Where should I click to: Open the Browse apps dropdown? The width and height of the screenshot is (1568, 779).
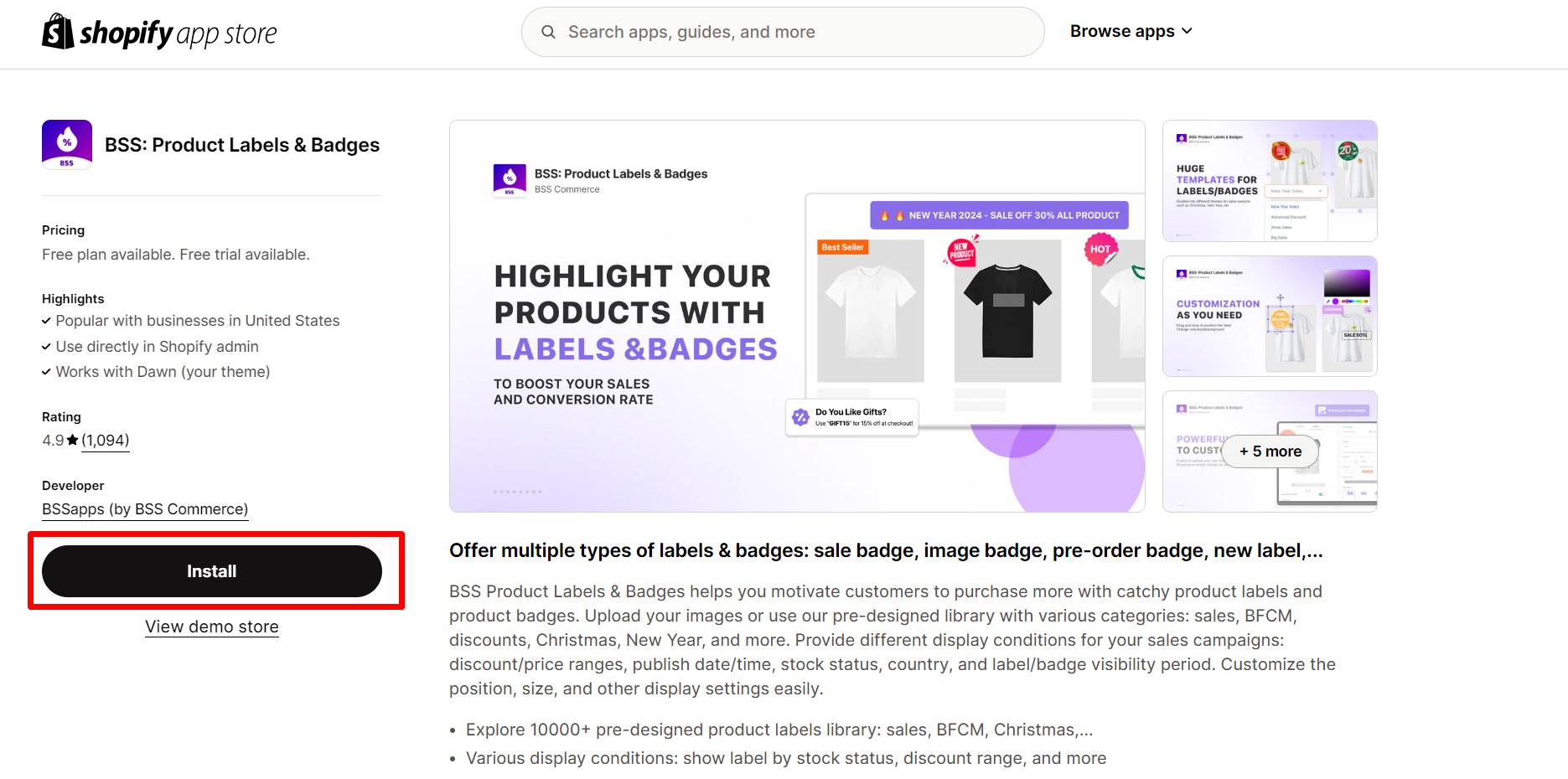pos(1122,31)
